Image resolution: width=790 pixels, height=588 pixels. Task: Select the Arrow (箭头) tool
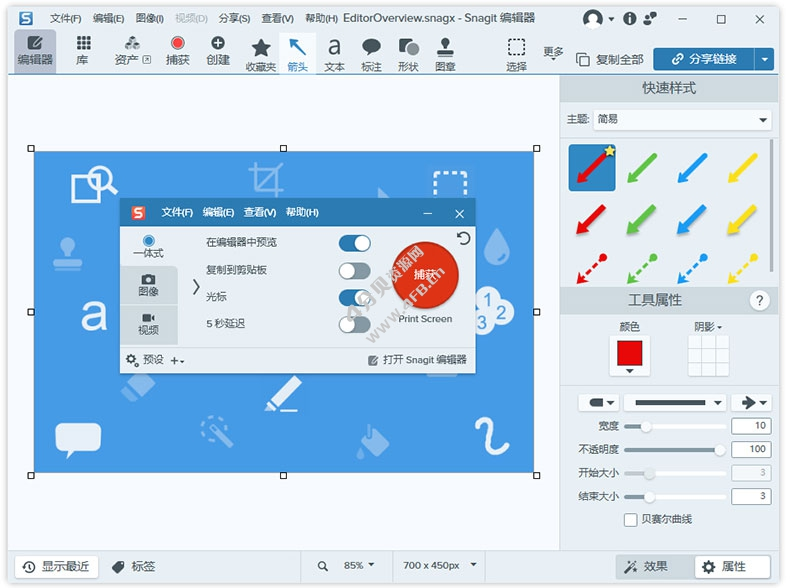(x=297, y=52)
